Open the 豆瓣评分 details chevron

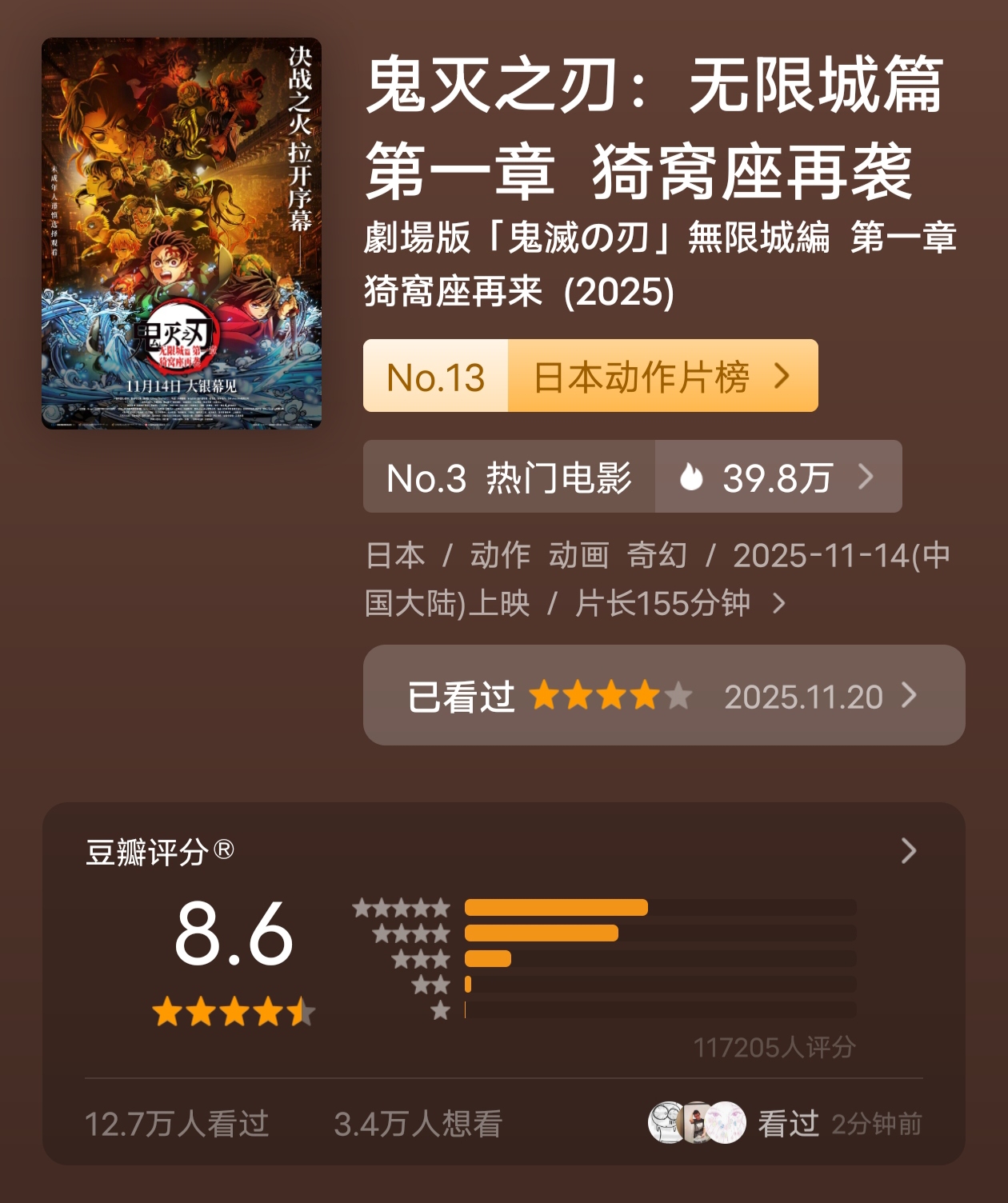pos(908,850)
